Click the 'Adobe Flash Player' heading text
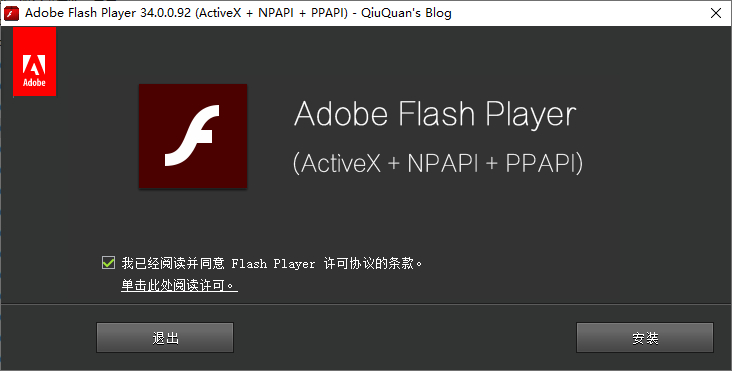Viewport: 732px width, 371px height. click(435, 114)
